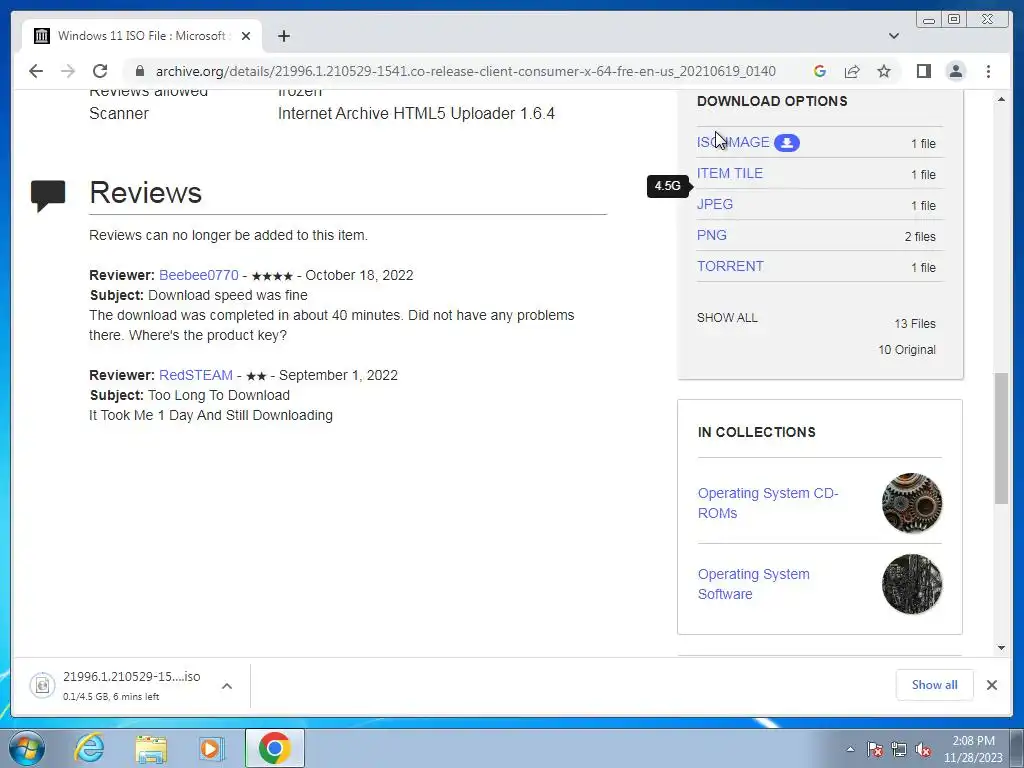
Task: Click the network tray icon
Action: pos(899,749)
